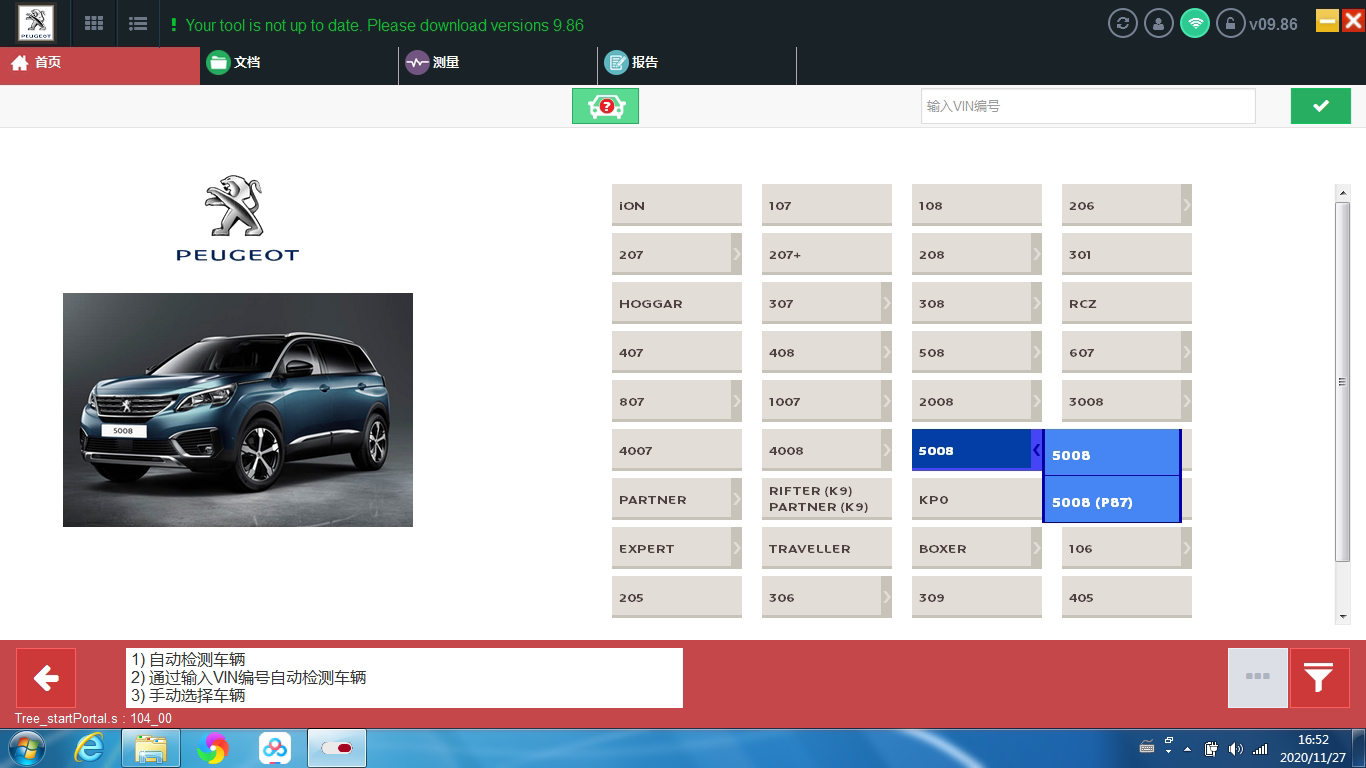Click the model list scrollbar down arrow
Screen dimensions: 1366x768
coord(1343,617)
